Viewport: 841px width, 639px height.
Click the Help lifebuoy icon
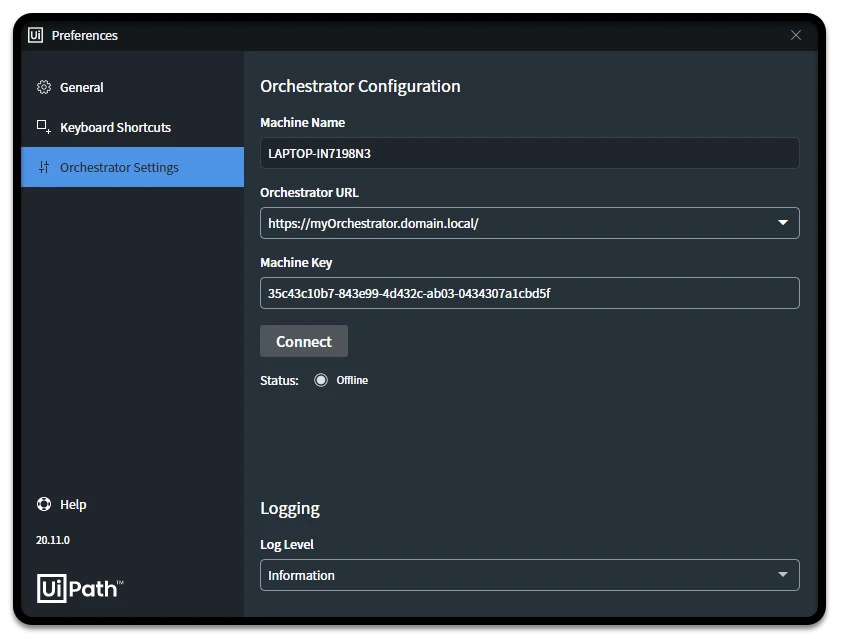click(44, 504)
